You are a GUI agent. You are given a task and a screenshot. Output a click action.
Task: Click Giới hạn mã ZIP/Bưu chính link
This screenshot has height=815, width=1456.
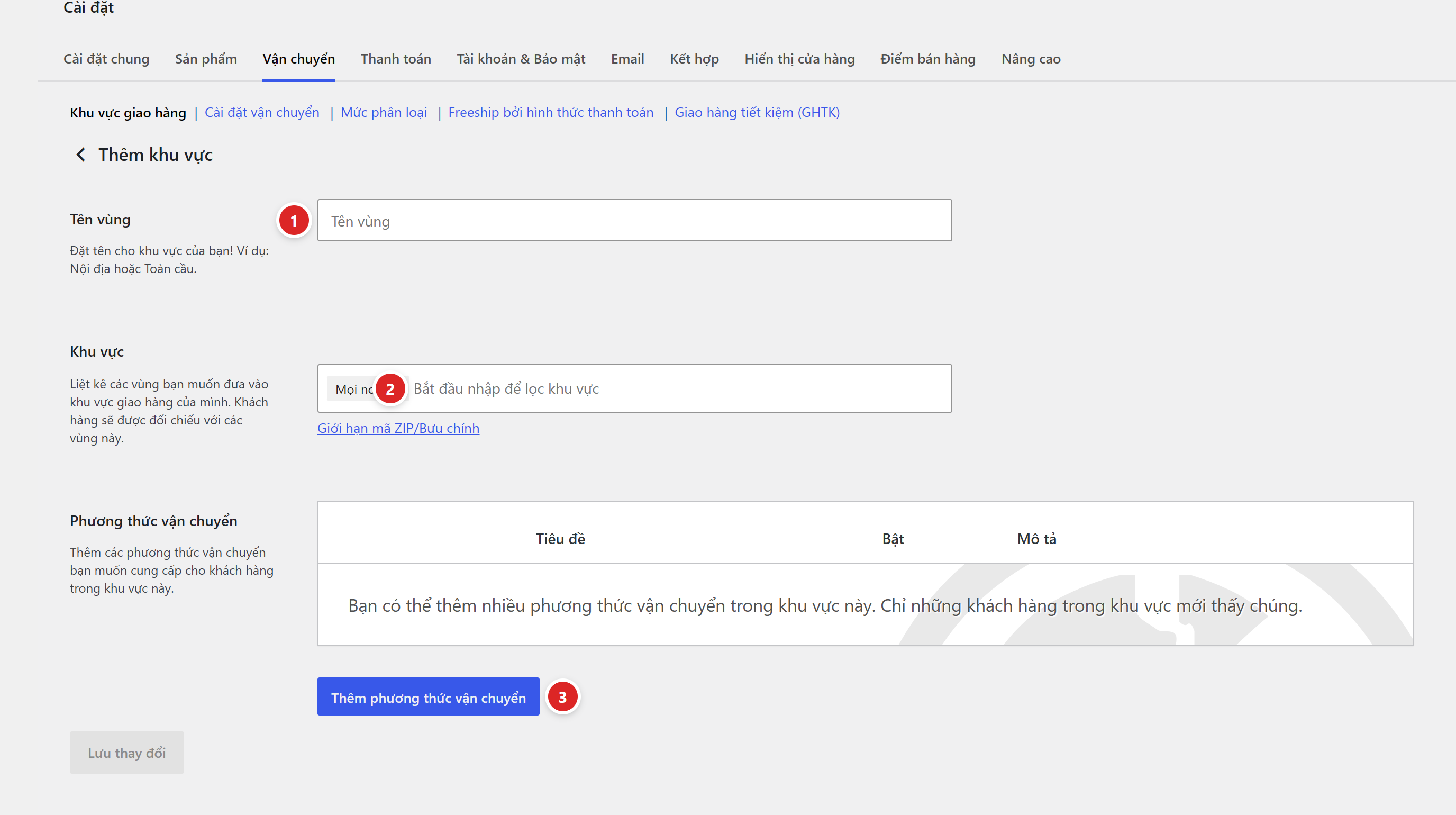[398, 429]
